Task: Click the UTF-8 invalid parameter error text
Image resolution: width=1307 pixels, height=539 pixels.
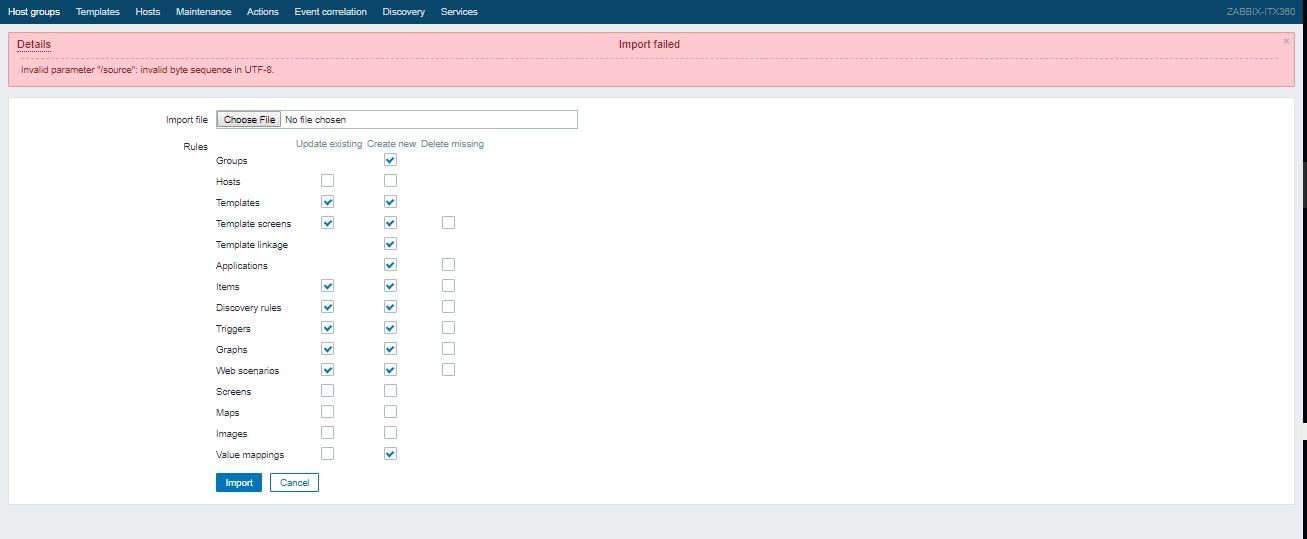Action: pos(147,70)
